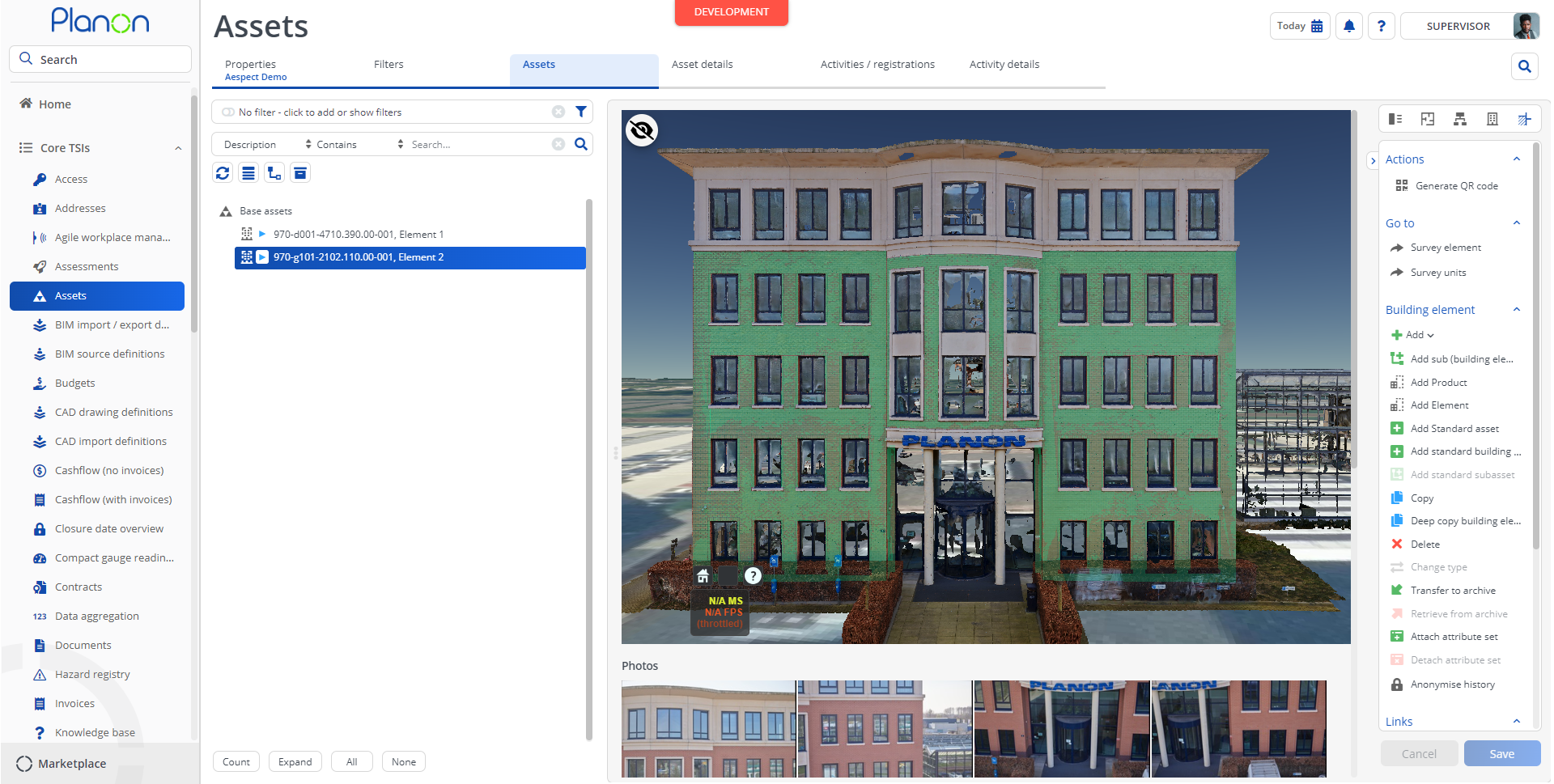Clear the filter with x icon
Screen dimensions: 1554x784
(558, 112)
